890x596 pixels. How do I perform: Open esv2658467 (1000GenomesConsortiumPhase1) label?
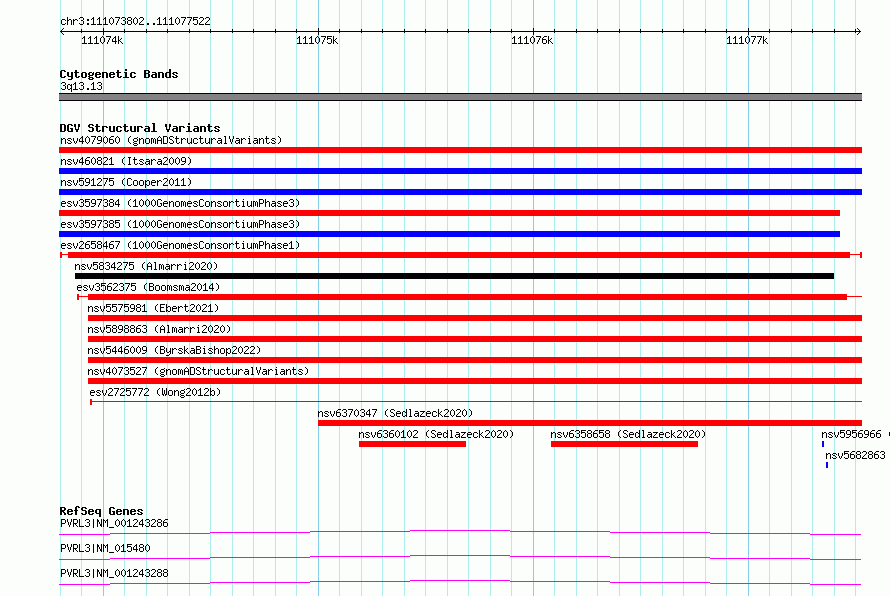click(180, 245)
